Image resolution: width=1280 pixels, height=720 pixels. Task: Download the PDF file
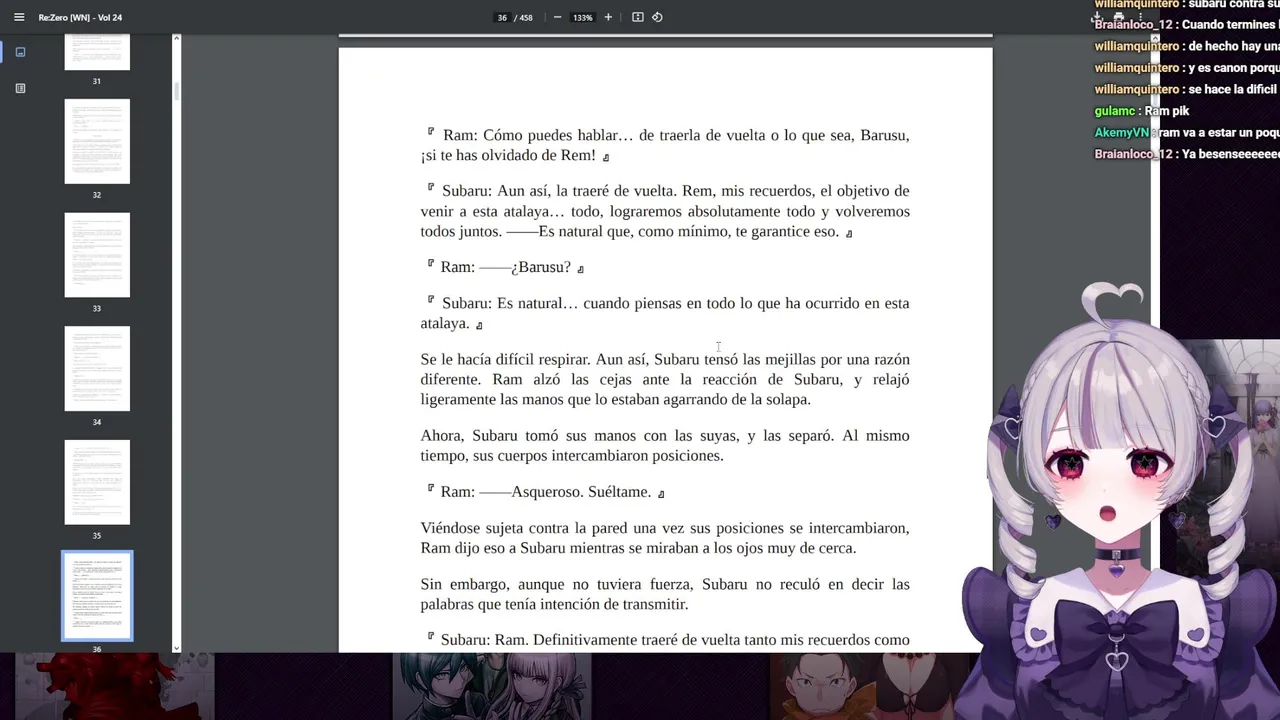(1097, 17)
